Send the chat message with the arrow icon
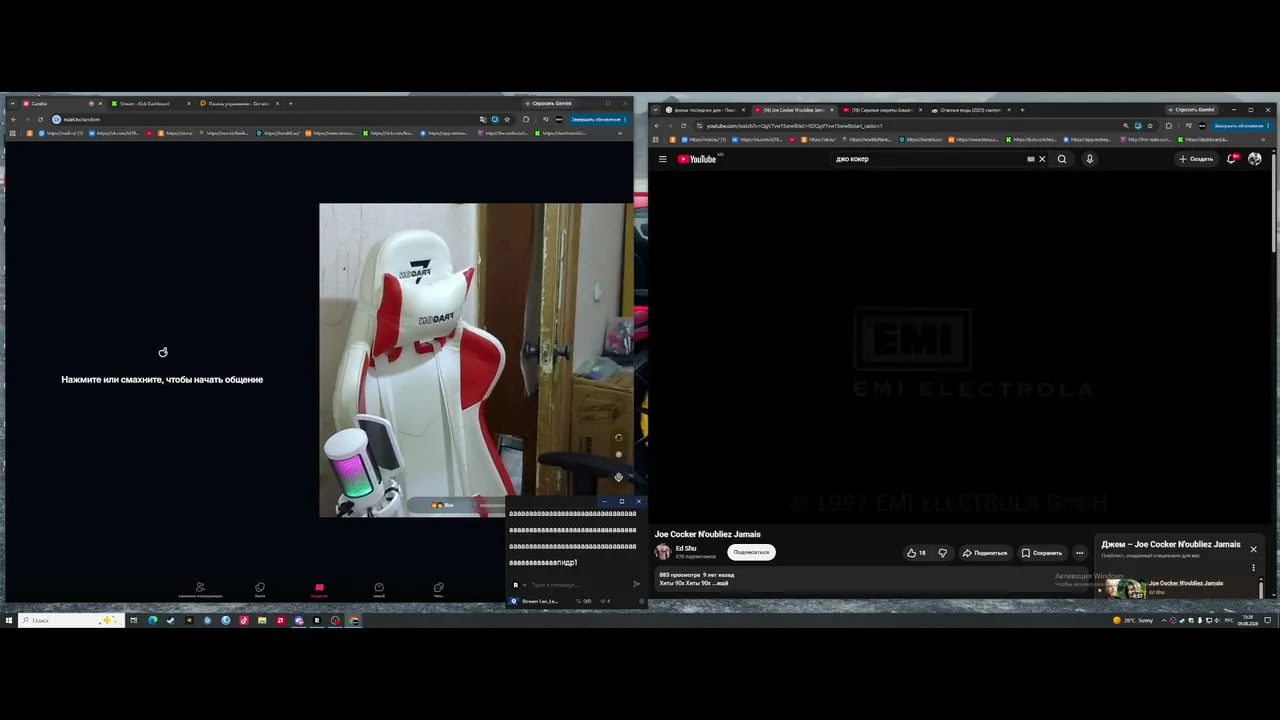 tap(636, 585)
